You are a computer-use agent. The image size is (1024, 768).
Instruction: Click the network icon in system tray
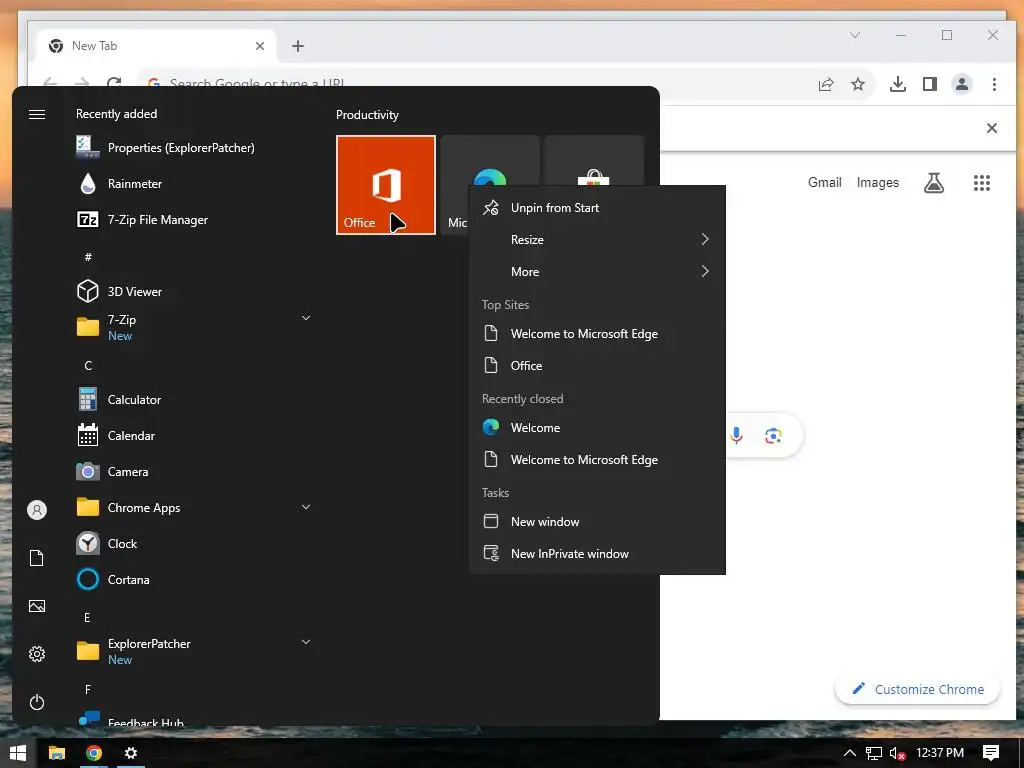[x=874, y=753]
